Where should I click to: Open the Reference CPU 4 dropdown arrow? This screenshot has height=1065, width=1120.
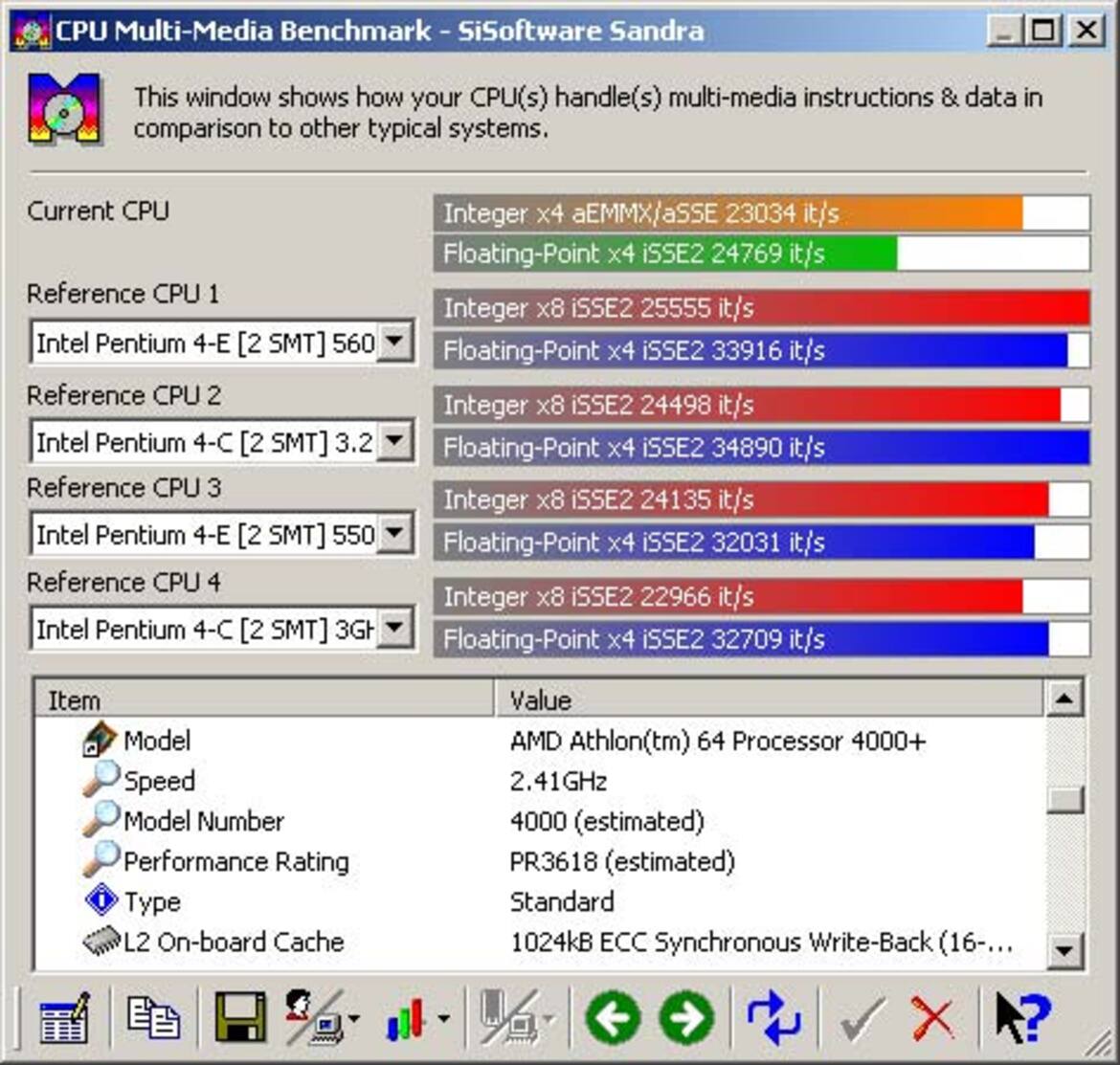pyautogui.click(x=394, y=628)
